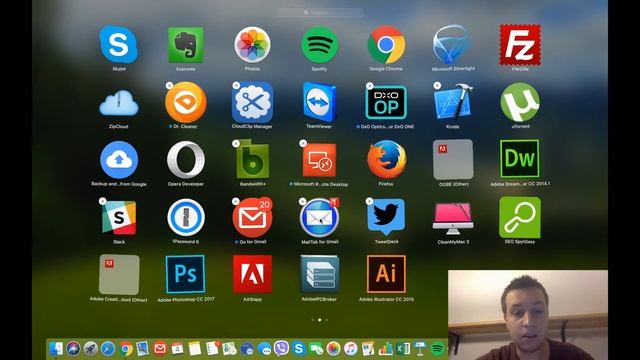The height and width of the screenshot is (360, 640).
Task: Launch Go for Gmail
Action: click(252, 218)
